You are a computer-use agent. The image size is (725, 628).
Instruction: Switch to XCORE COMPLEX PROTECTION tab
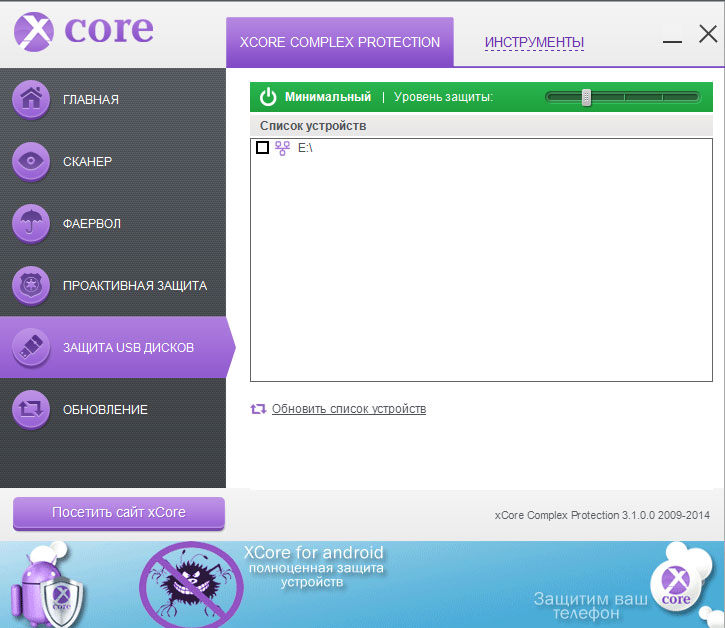click(x=340, y=42)
